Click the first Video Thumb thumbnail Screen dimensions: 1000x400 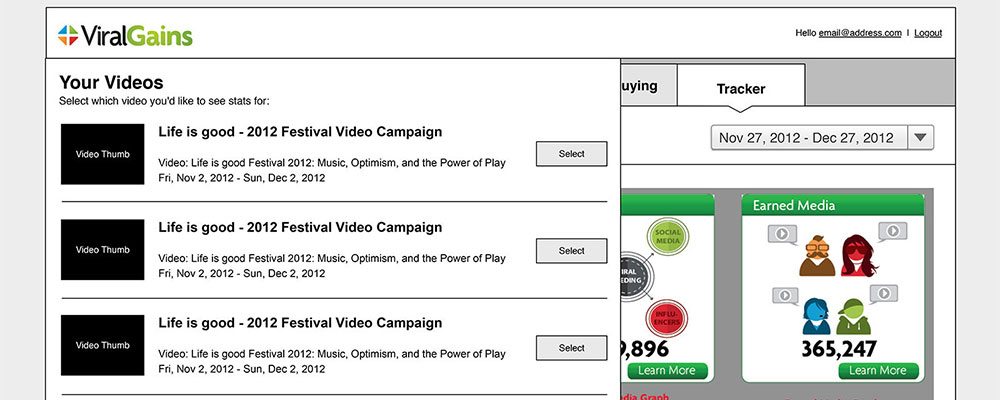103,154
